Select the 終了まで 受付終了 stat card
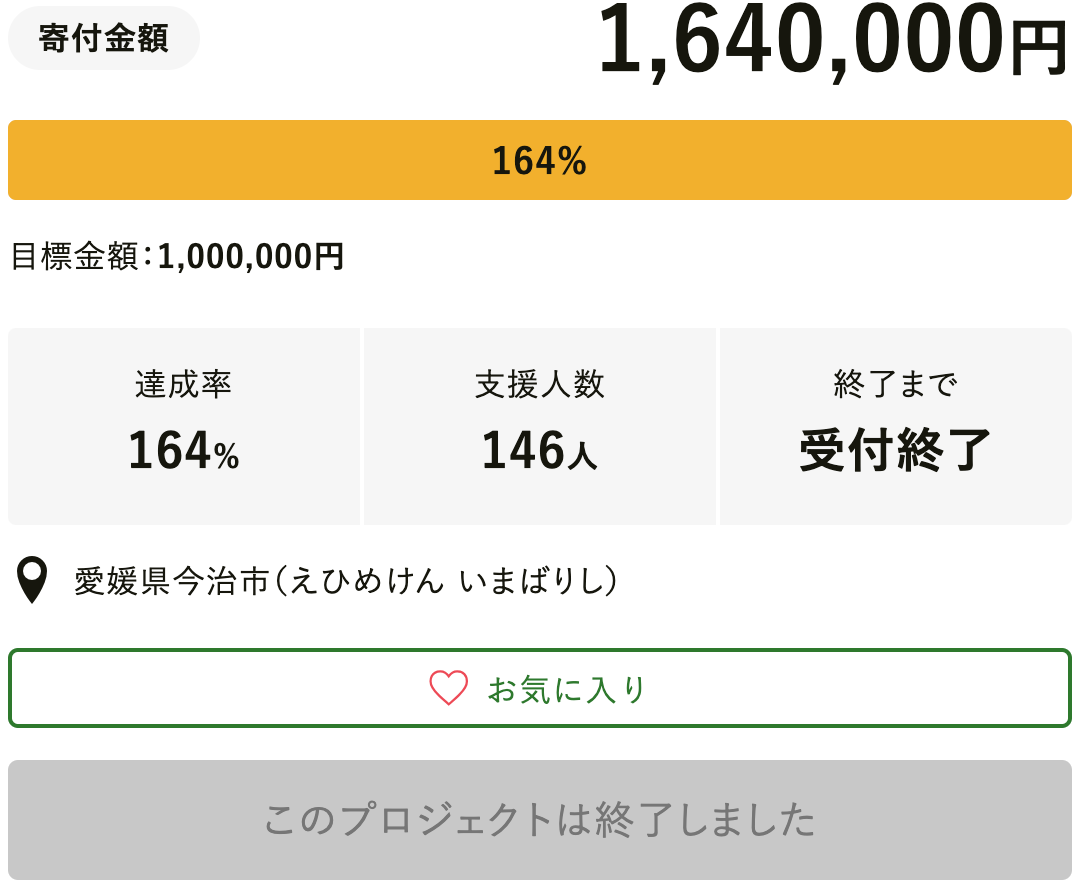Screen dimensions: 1080x885 pyautogui.click(x=895, y=426)
